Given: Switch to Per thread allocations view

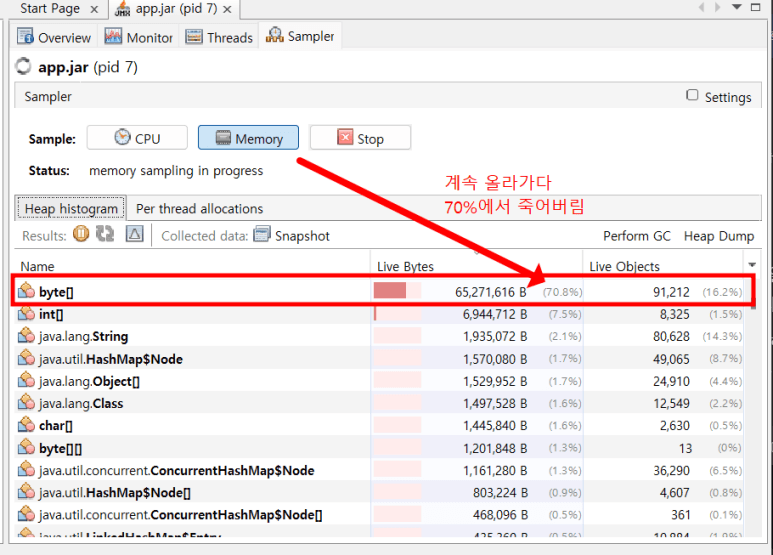Looking at the screenshot, I should [x=199, y=209].
